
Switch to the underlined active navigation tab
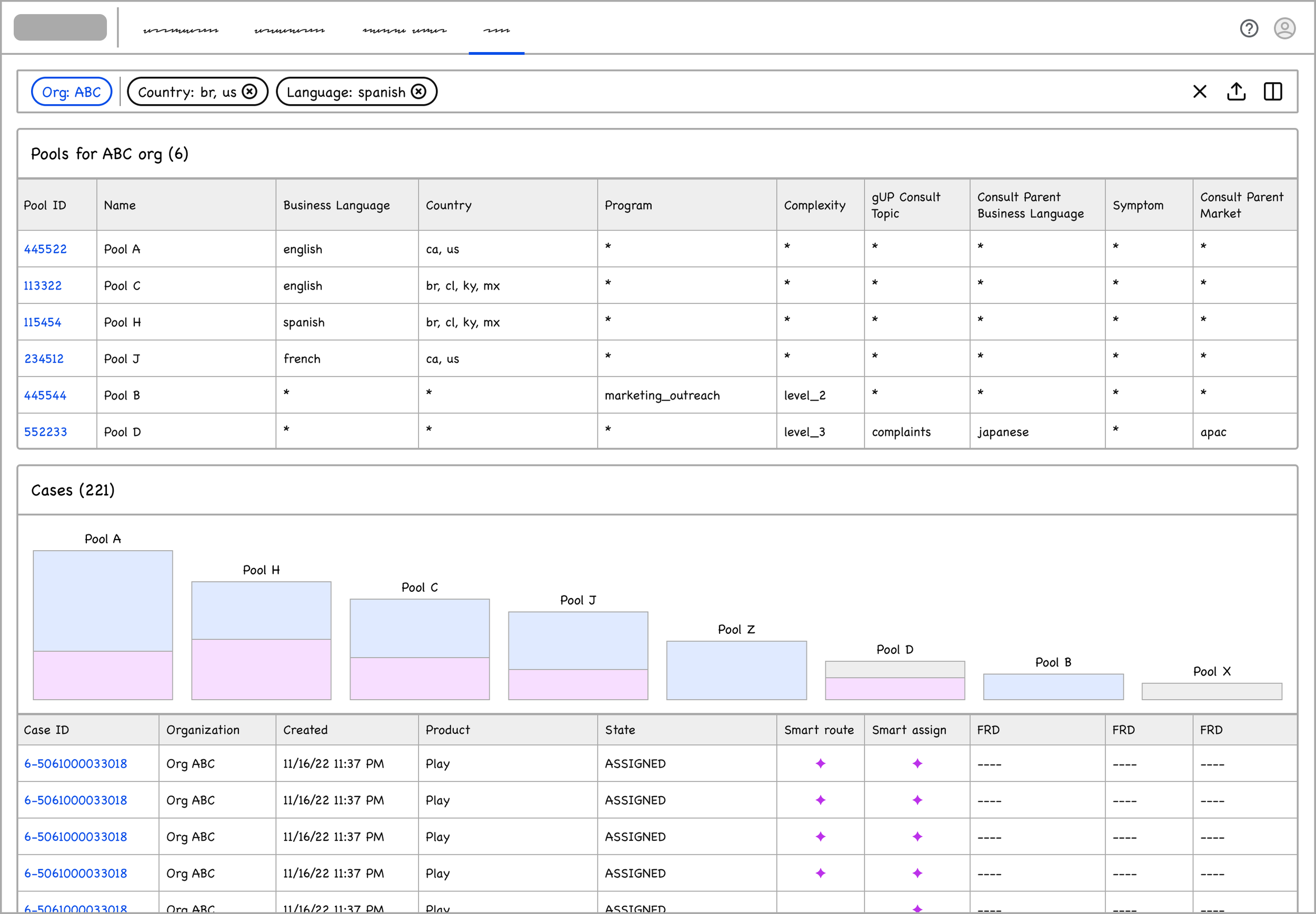(x=496, y=31)
